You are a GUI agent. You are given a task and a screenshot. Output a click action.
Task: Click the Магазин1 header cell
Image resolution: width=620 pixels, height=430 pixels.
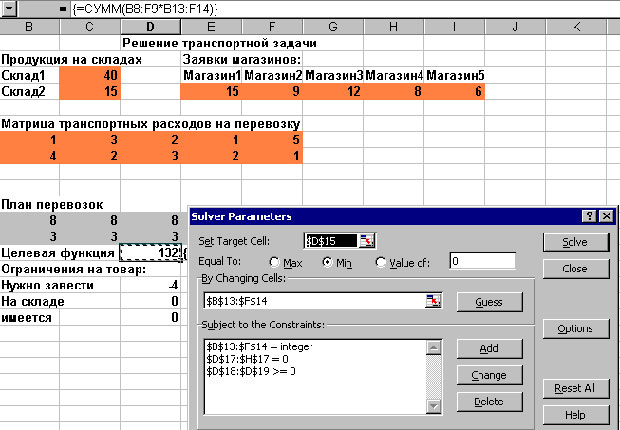coord(211,75)
